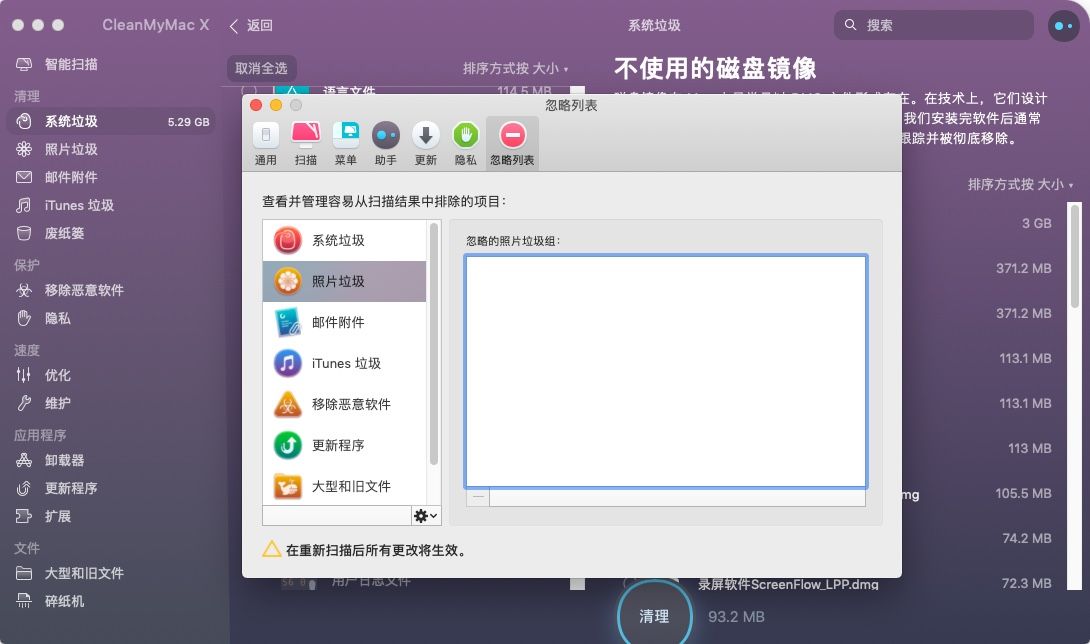Open 卸载器 in the main sidebar
Screen dimensions: 1090x644
pos(111,460)
